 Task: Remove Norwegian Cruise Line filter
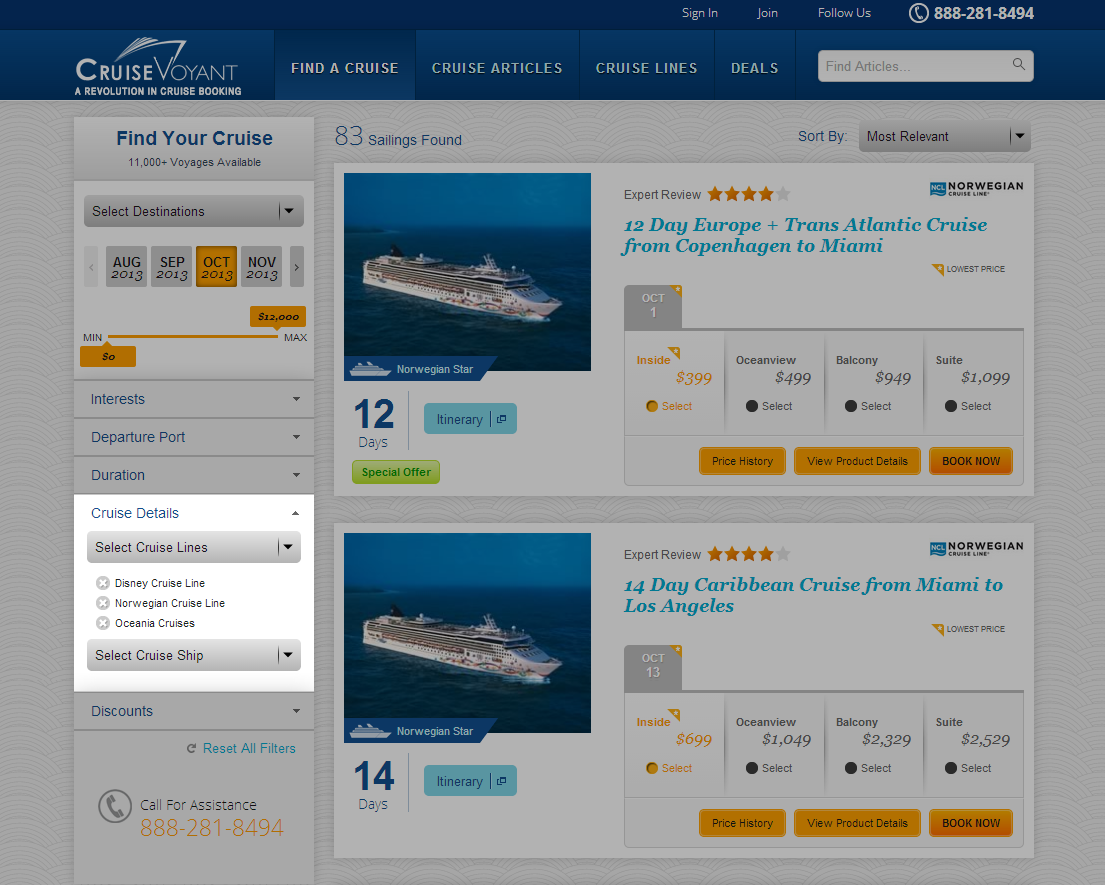click(x=103, y=603)
